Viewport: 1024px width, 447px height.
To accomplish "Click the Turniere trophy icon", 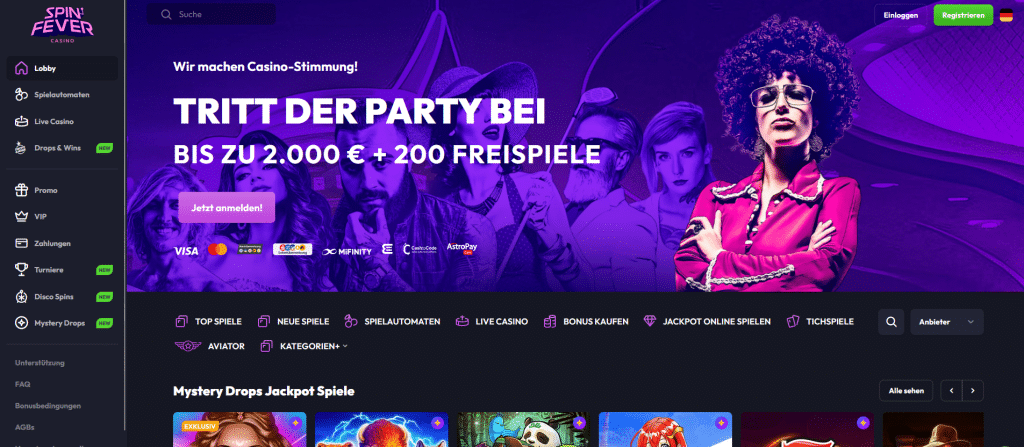I will coord(22,269).
